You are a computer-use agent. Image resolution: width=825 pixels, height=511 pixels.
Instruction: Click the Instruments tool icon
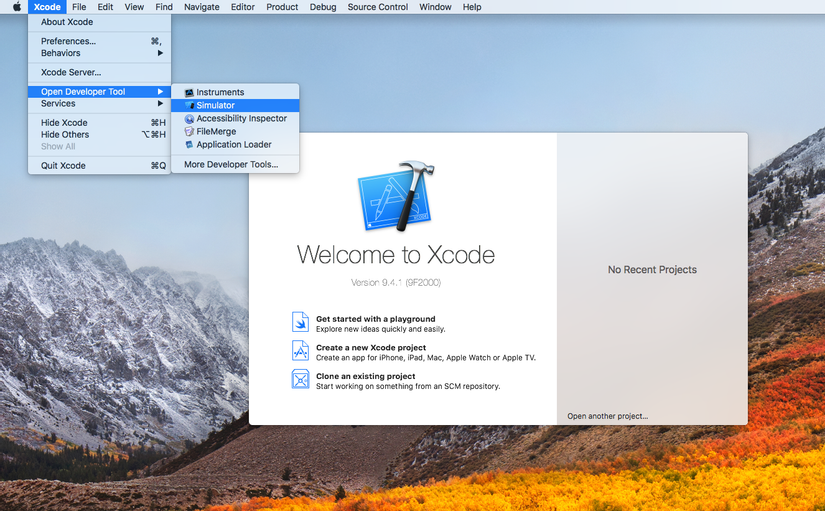tap(189, 92)
